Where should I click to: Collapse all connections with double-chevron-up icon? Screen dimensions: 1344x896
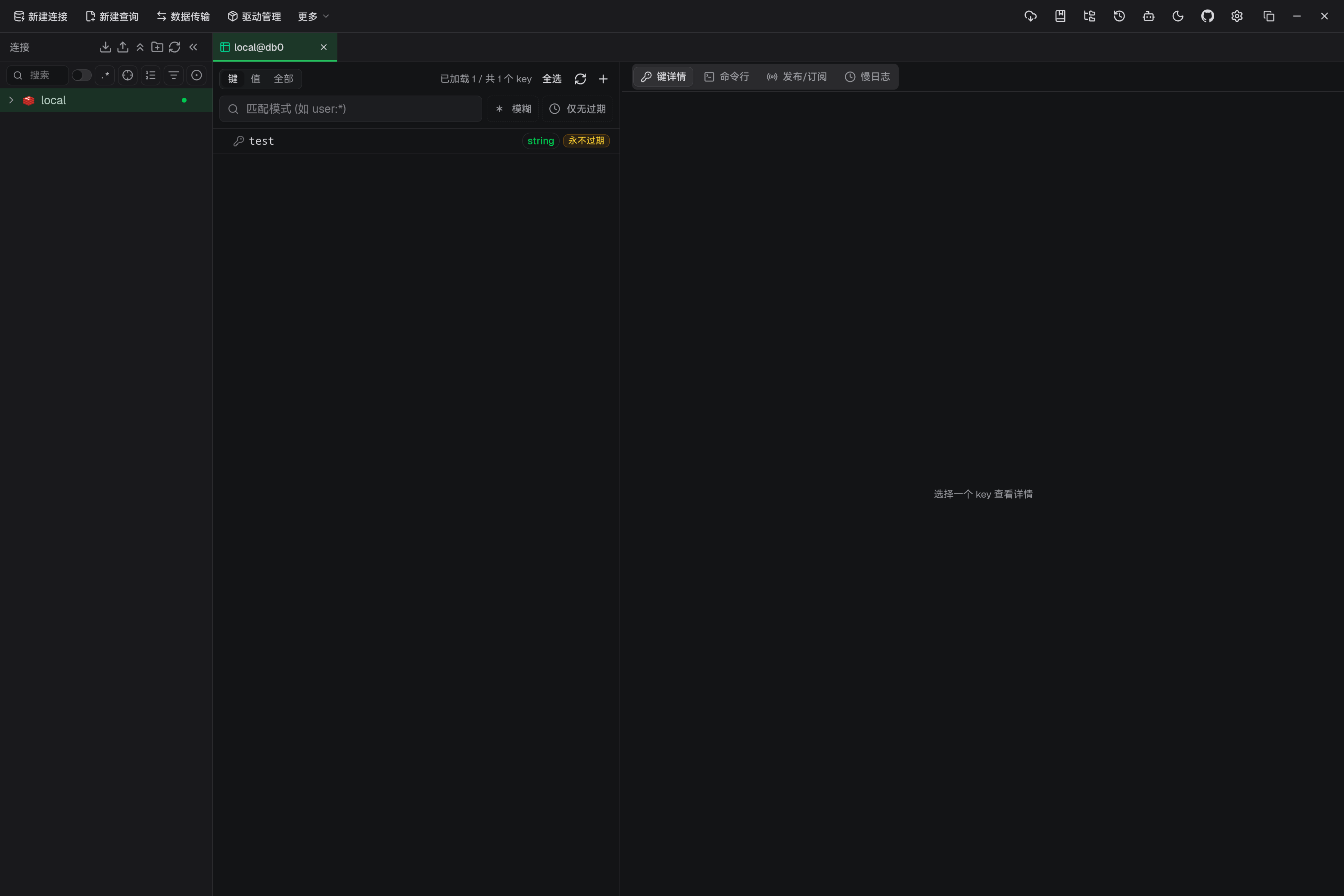[x=140, y=47]
